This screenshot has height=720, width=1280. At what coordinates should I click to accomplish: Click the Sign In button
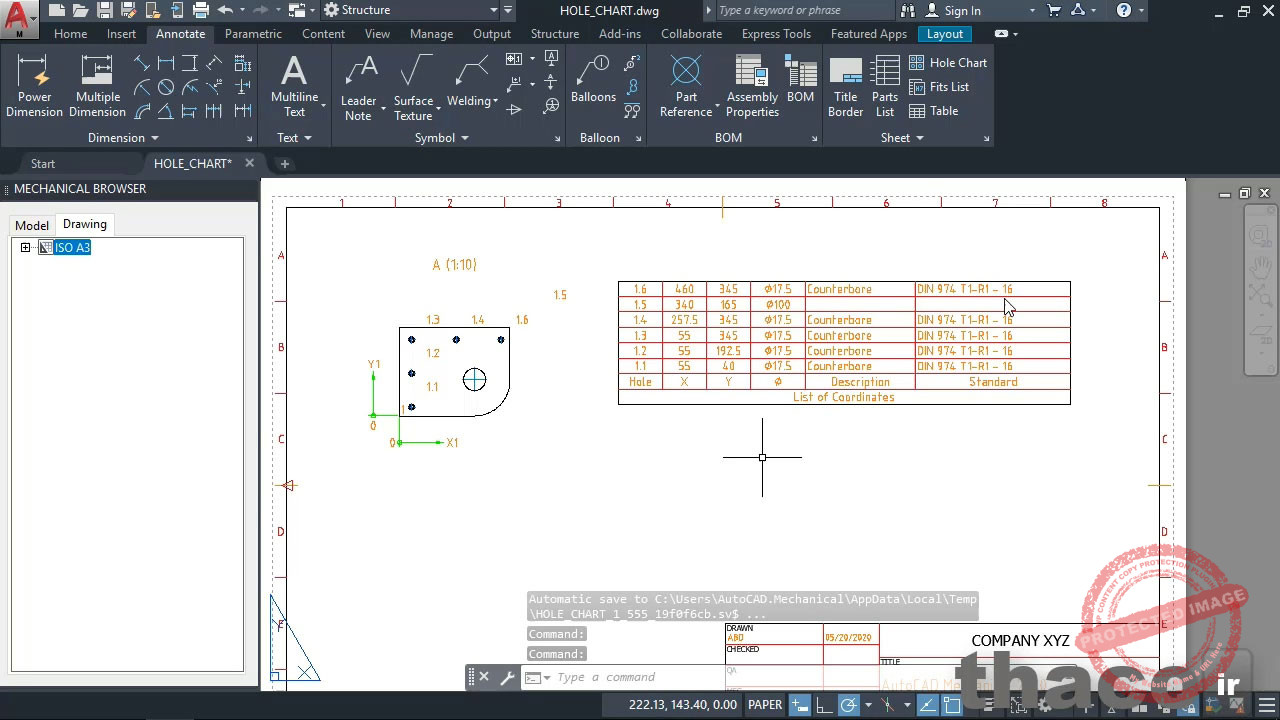(953, 10)
